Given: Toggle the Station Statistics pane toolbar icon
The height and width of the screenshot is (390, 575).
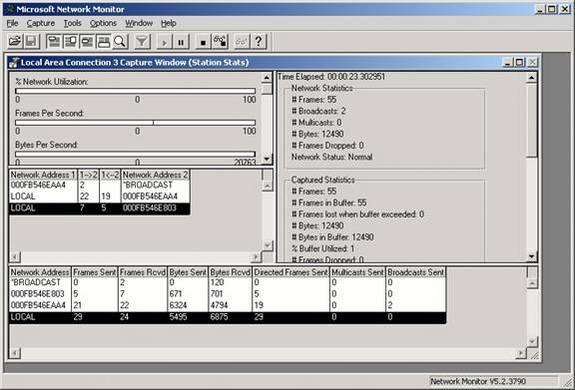Looking at the screenshot, I should point(103,41).
